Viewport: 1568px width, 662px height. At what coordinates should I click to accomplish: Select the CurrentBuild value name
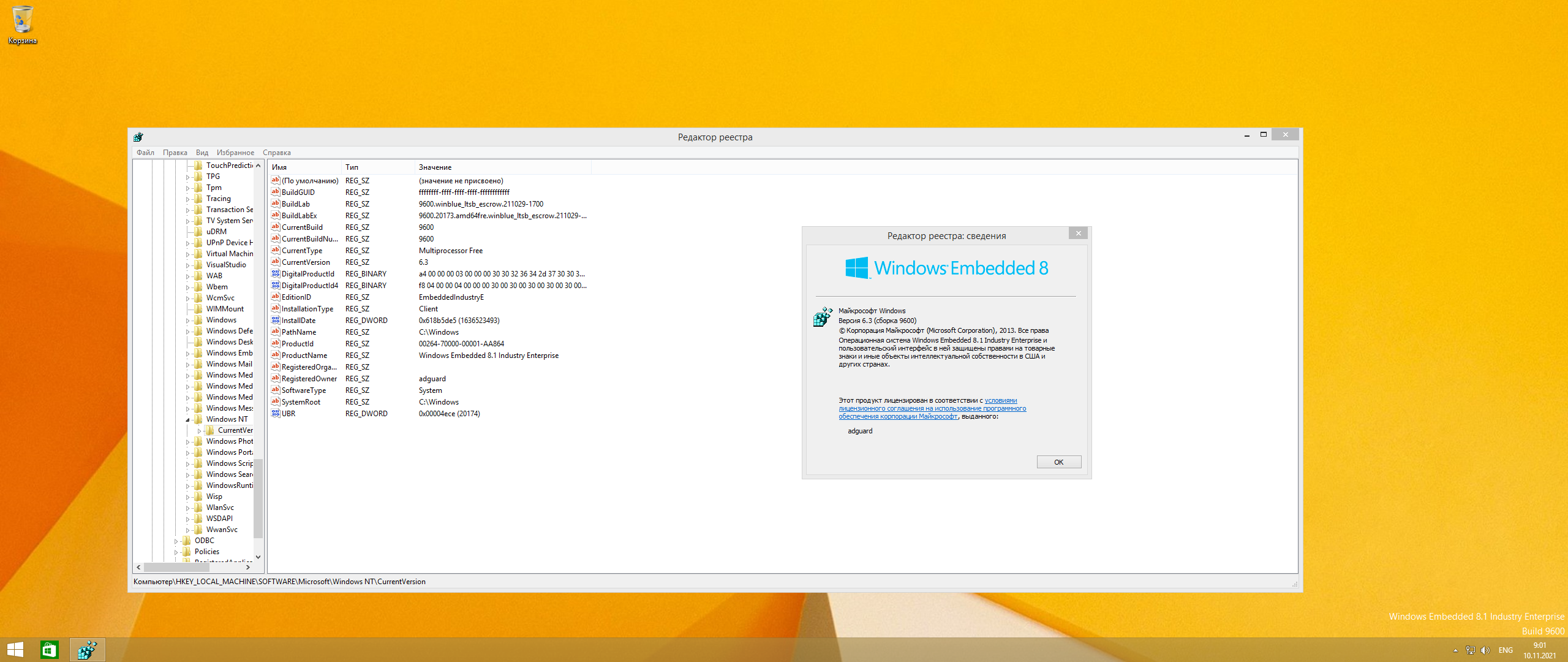pos(302,227)
